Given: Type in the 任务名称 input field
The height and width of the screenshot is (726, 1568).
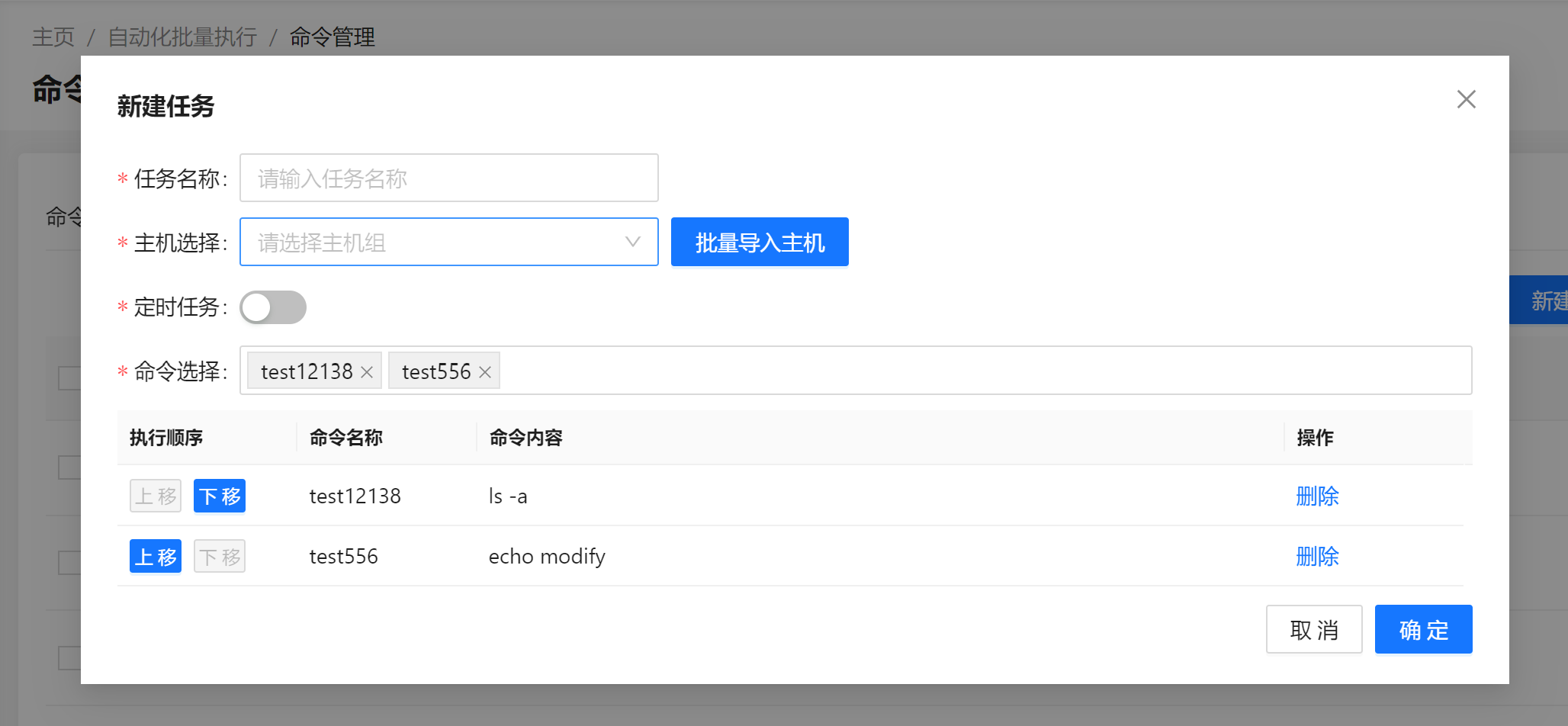Looking at the screenshot, I should click(x=448, y=178).
